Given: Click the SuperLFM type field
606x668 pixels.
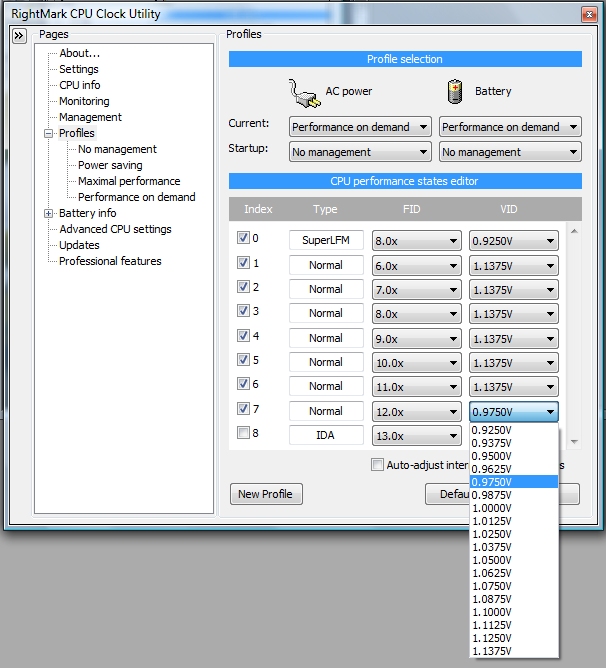Looking at the screenshot, I should point(326,240).
